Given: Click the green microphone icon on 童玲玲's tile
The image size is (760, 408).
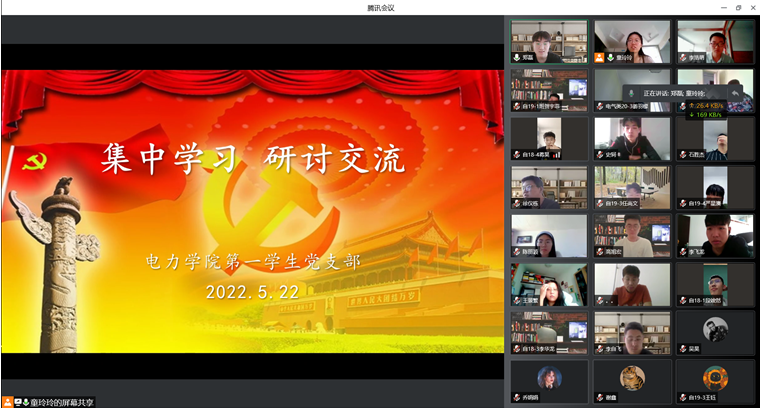Looking at the screenshot, I should click(x=610, y=58).
